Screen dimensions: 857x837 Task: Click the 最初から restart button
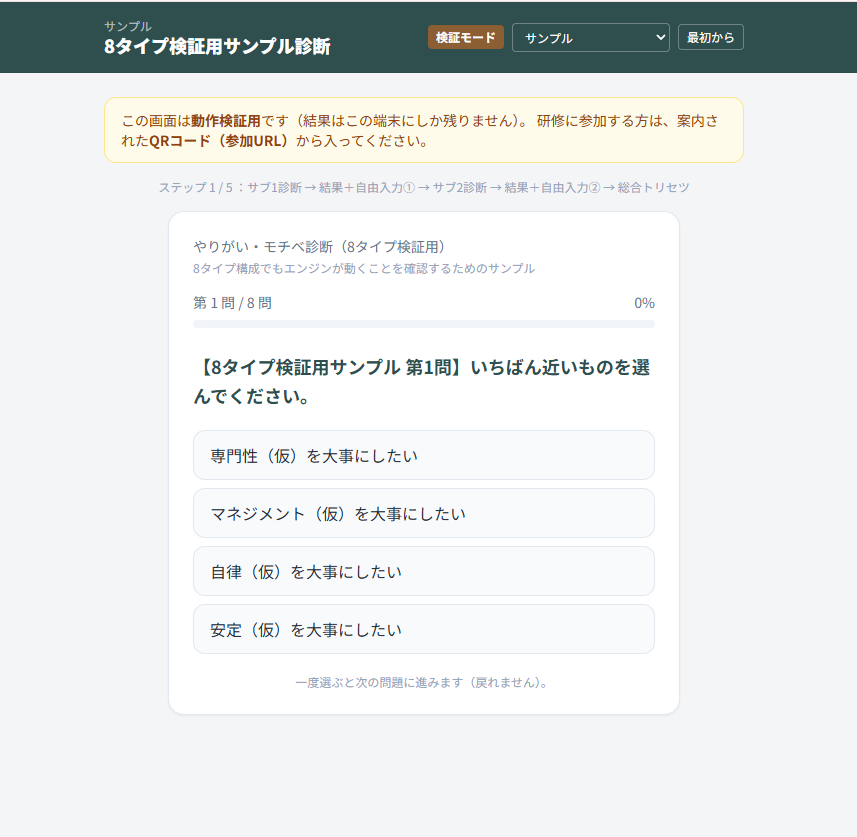coord(711,37)
